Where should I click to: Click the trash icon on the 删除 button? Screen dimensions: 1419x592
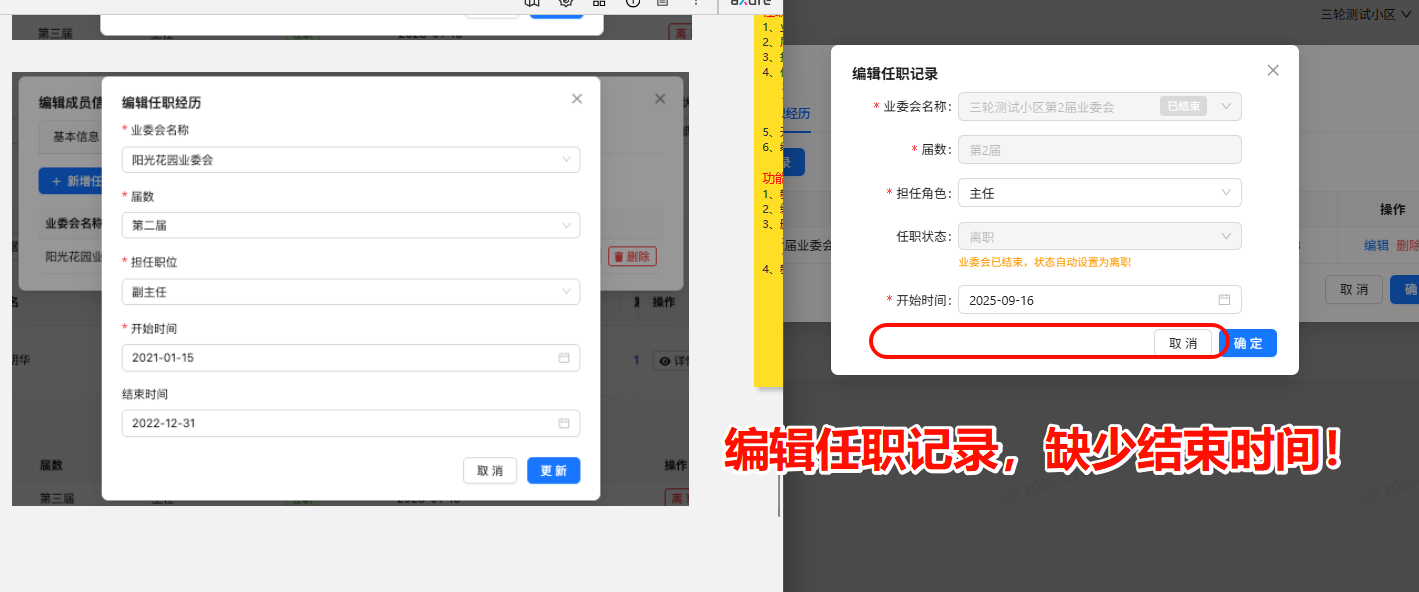tap(618, 255)
